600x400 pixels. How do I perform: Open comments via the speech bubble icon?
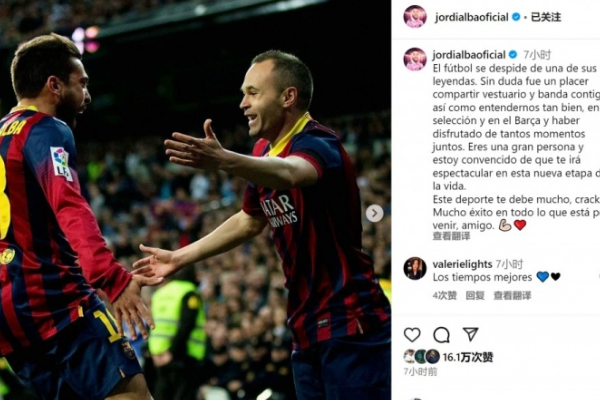(x=441, y=335)
